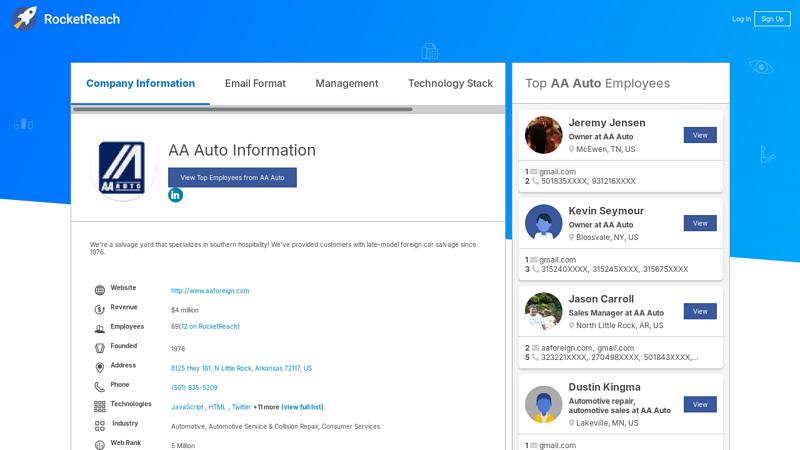This screenshot has height=450, width=800.
Task: Click the Sign Up button
Action: tap(772, 19)
